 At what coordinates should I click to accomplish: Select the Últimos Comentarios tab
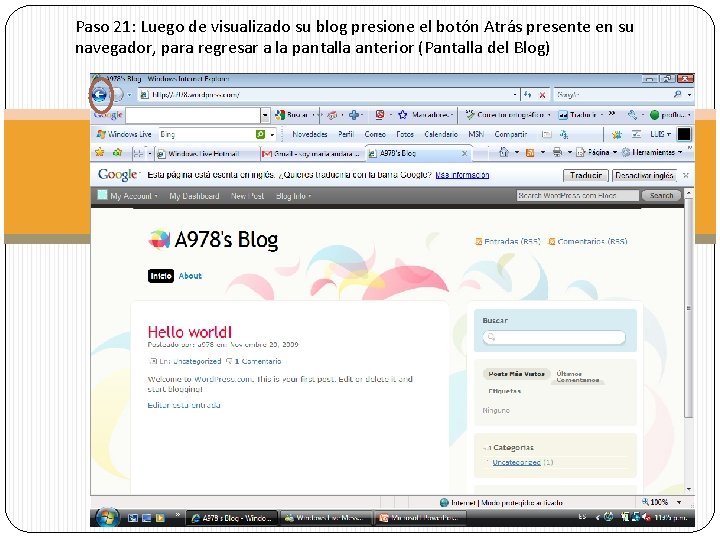pos(578,377)
